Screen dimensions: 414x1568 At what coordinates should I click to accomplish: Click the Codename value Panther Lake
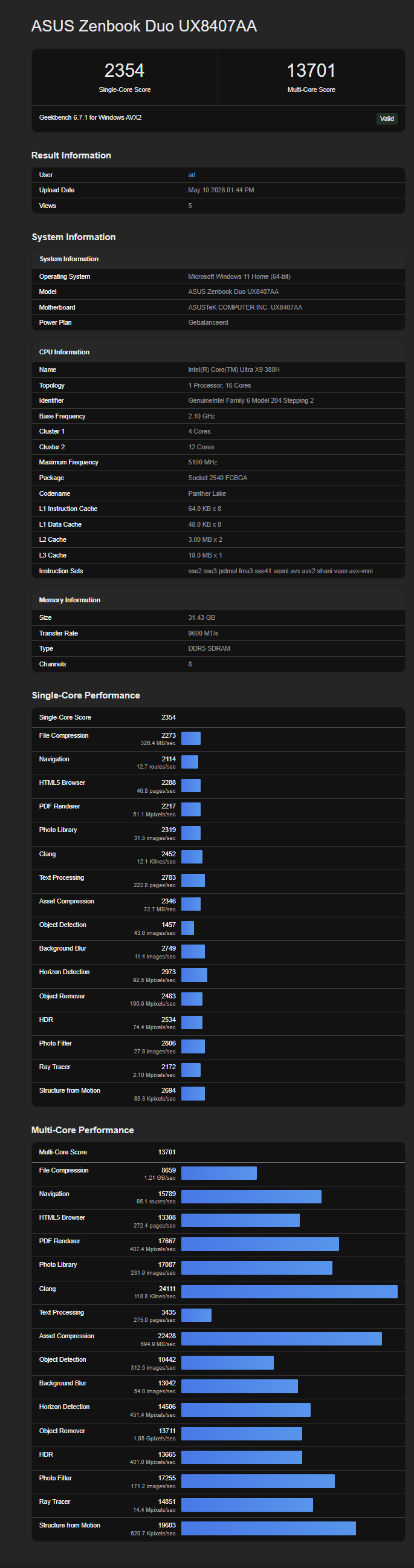click(207, 493)
